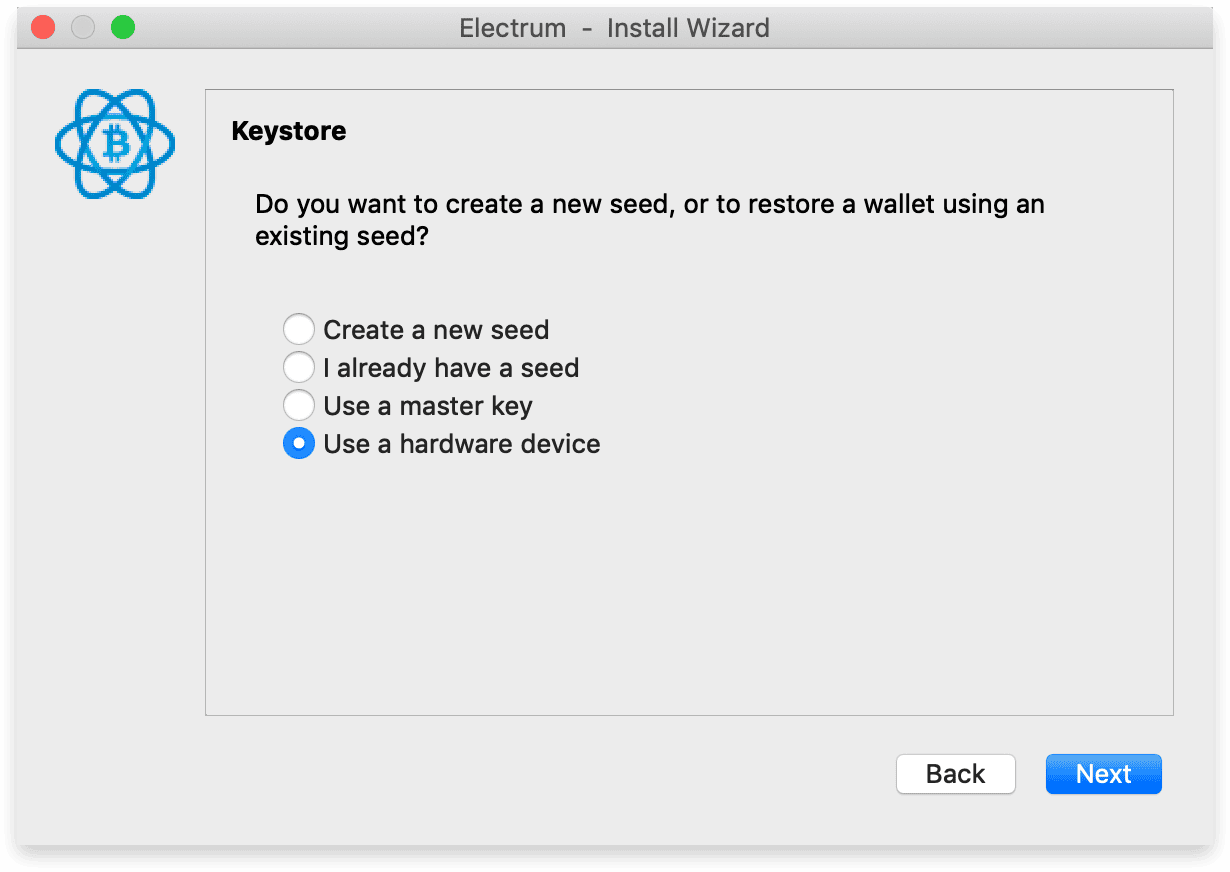
Task: Click the blank footer area left of Back
Action: [550, 774]
